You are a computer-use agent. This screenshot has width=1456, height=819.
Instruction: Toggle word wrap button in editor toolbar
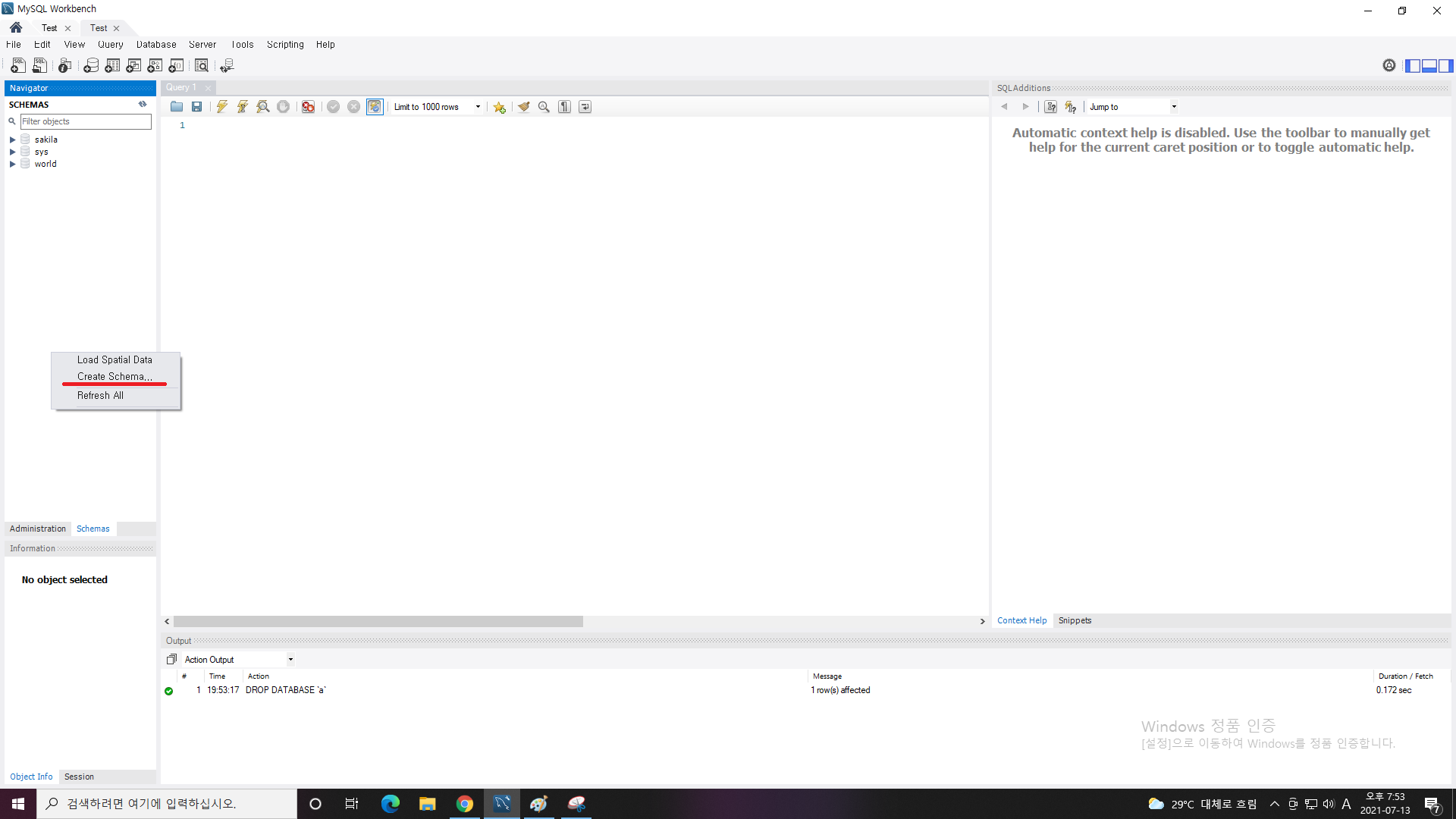(585, 107)
